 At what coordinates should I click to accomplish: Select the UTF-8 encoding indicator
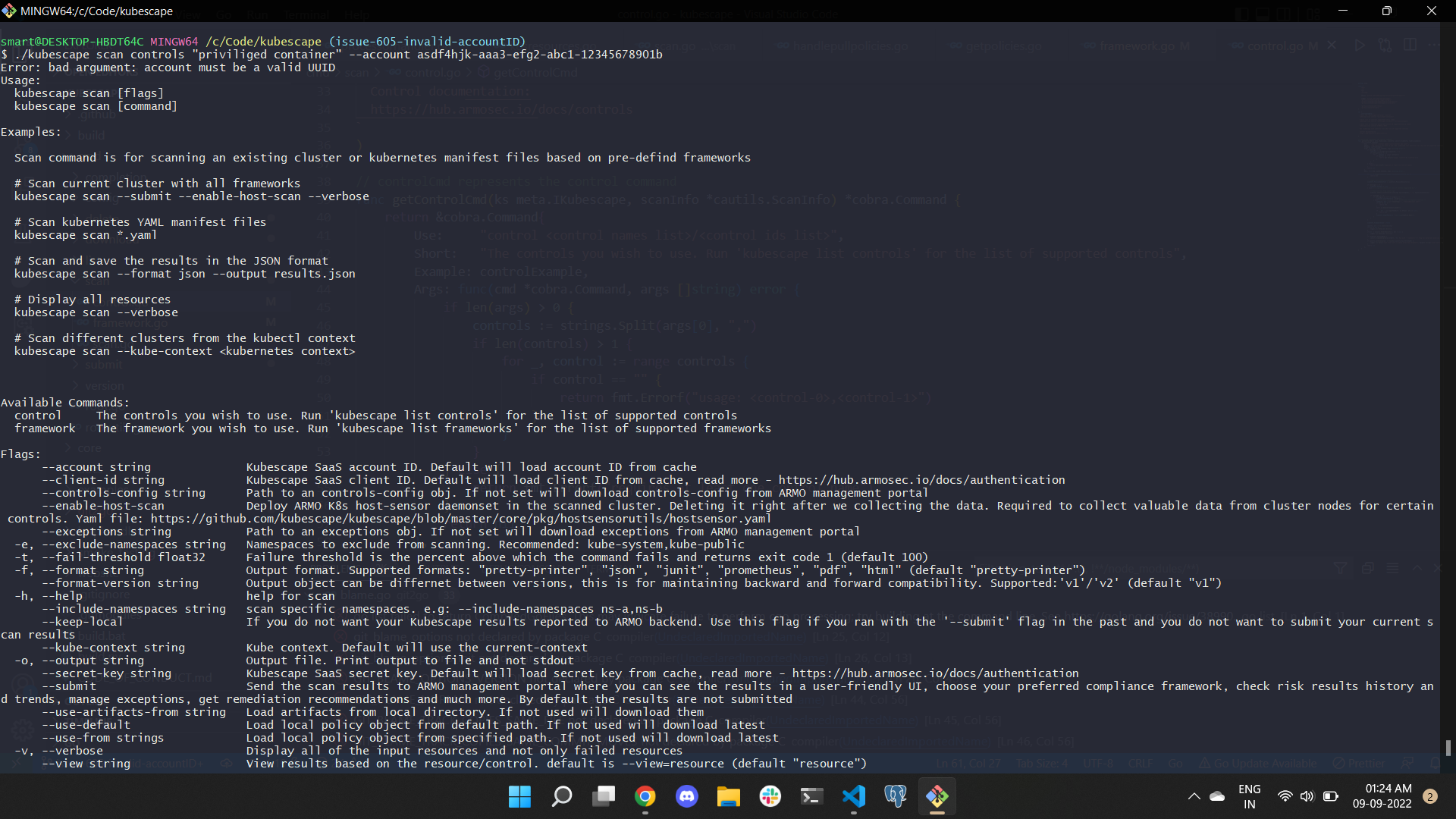click(x=1097, y=764)
